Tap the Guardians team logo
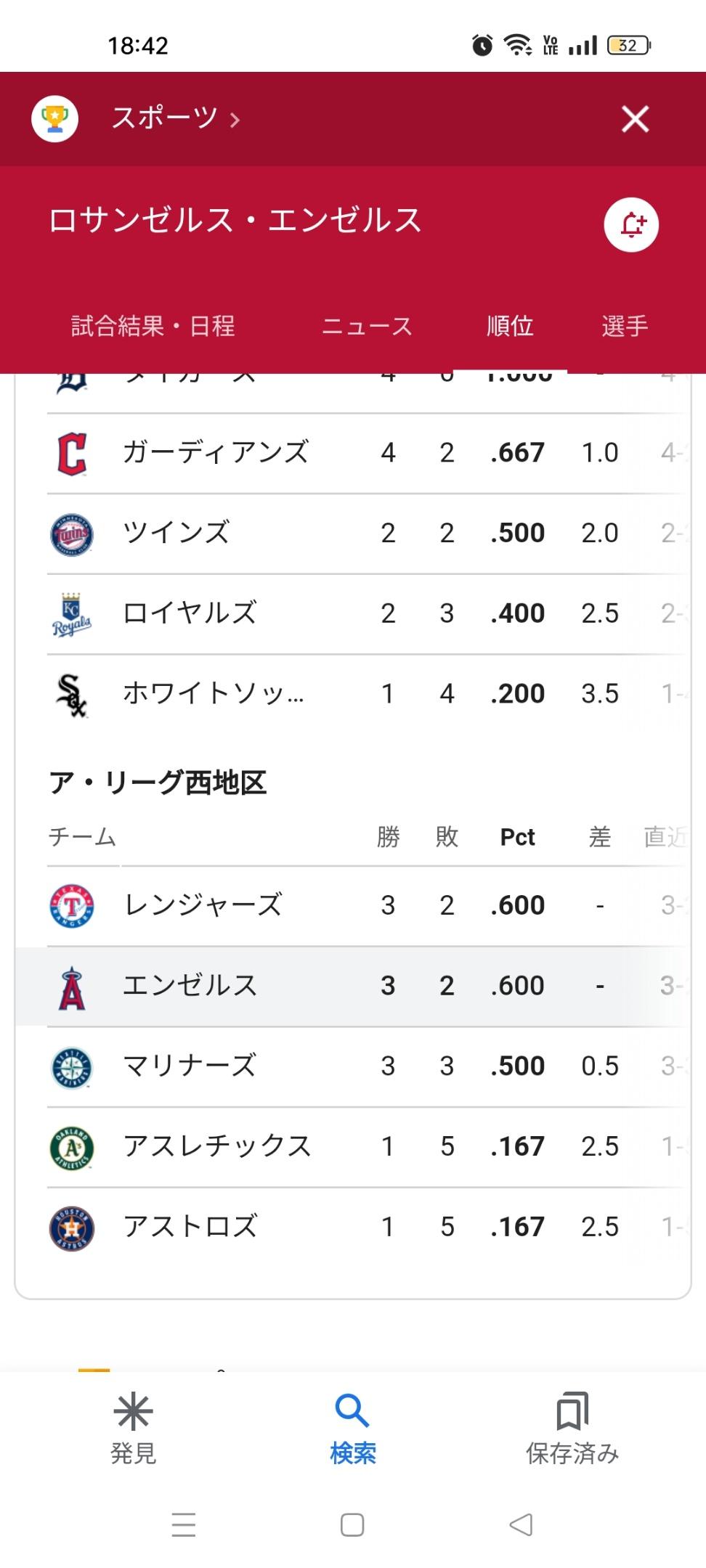The width and height of the screenshot is (706, 1568). click(x=72, y=454)
